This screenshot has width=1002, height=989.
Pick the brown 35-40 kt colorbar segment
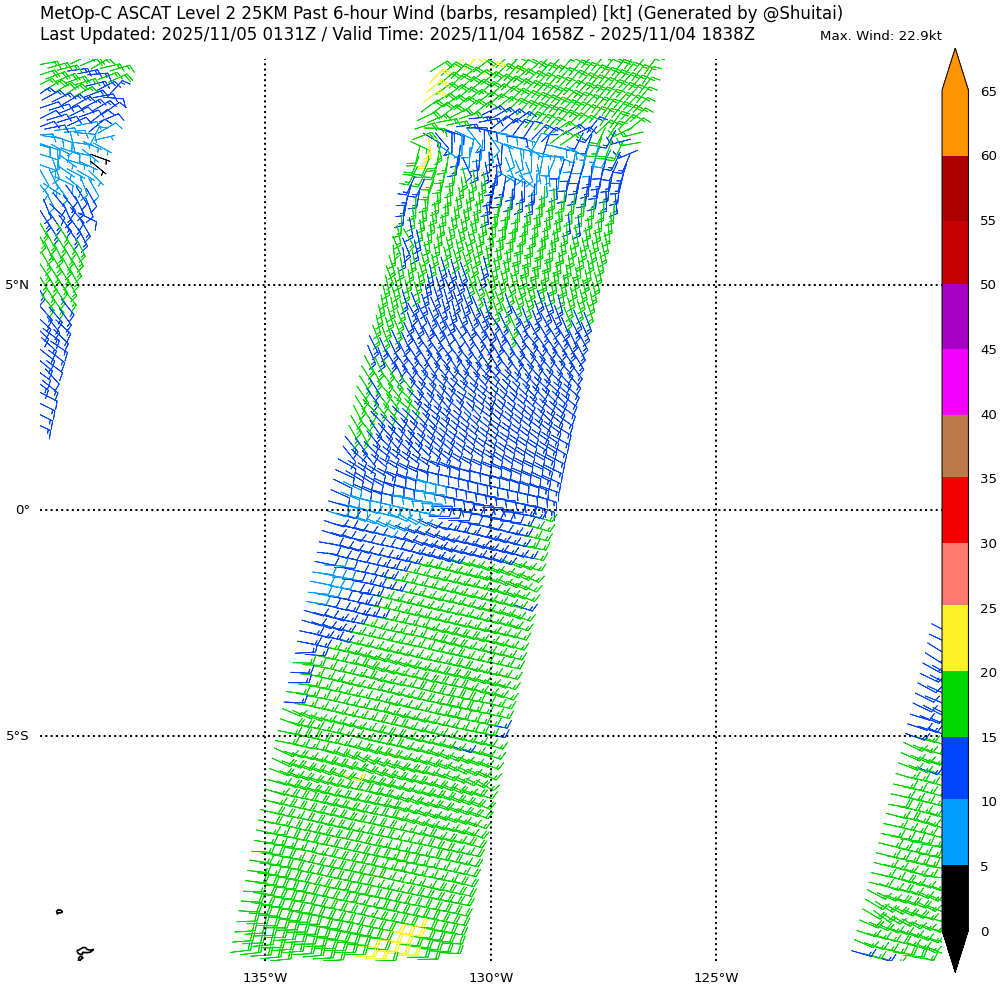[x=954, y=446]
